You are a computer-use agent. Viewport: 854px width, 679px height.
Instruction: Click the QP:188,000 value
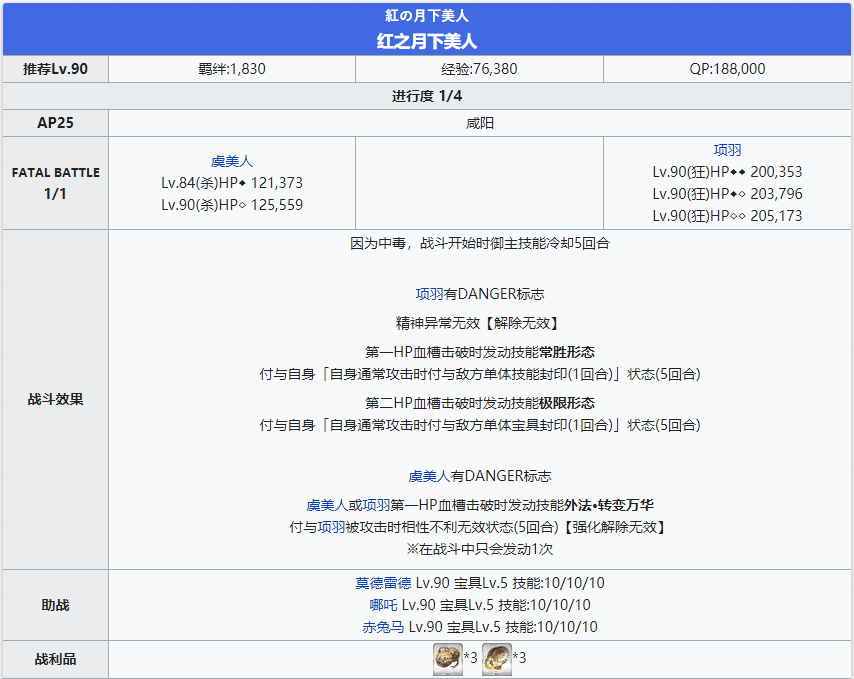coord(727,69)
